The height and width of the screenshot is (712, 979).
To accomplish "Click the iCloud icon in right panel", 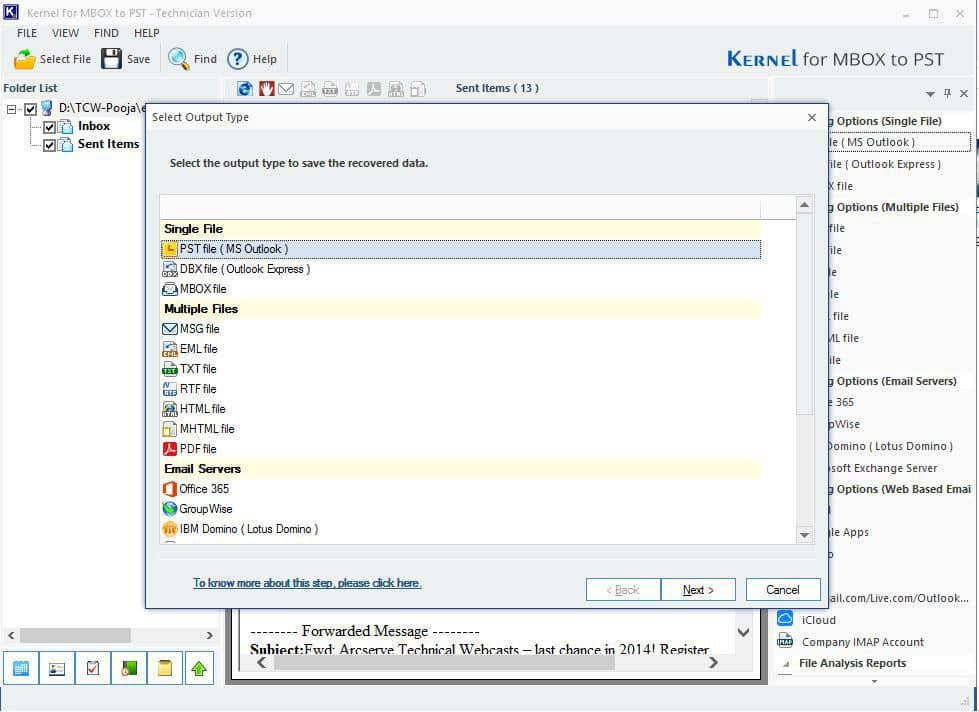I will (785, 618).
